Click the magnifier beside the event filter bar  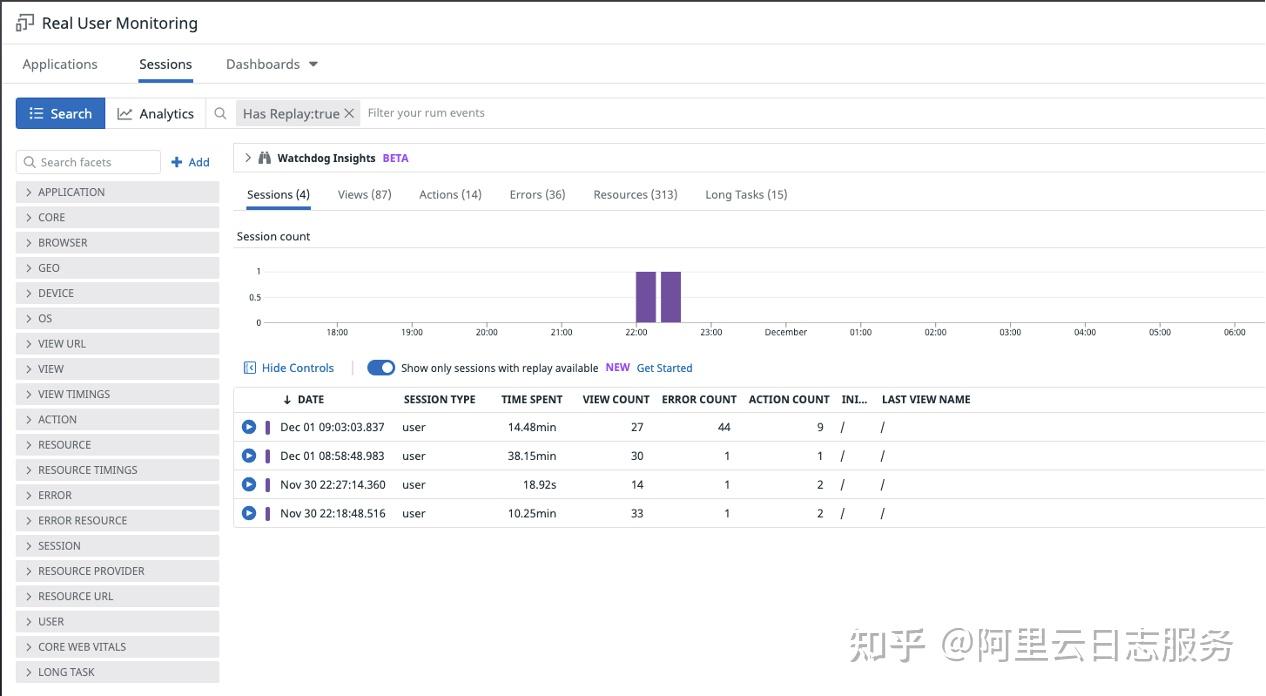click(220, 113)
